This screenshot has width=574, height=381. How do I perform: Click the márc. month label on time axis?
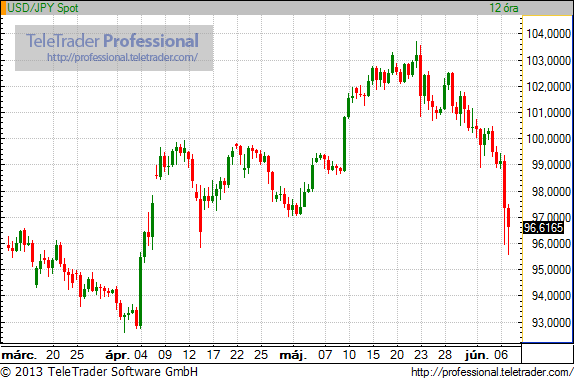(19, 355)
